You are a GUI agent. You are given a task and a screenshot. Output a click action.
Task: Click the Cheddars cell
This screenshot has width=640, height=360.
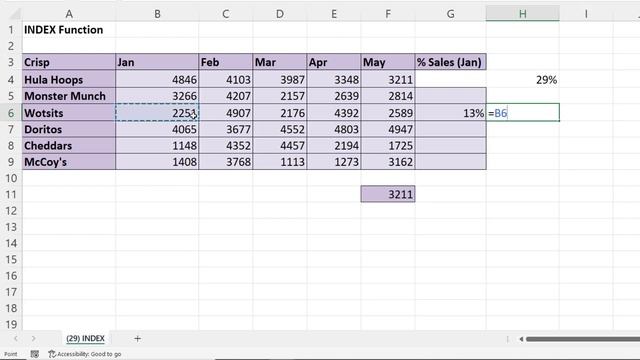click(x=69, y=146)
